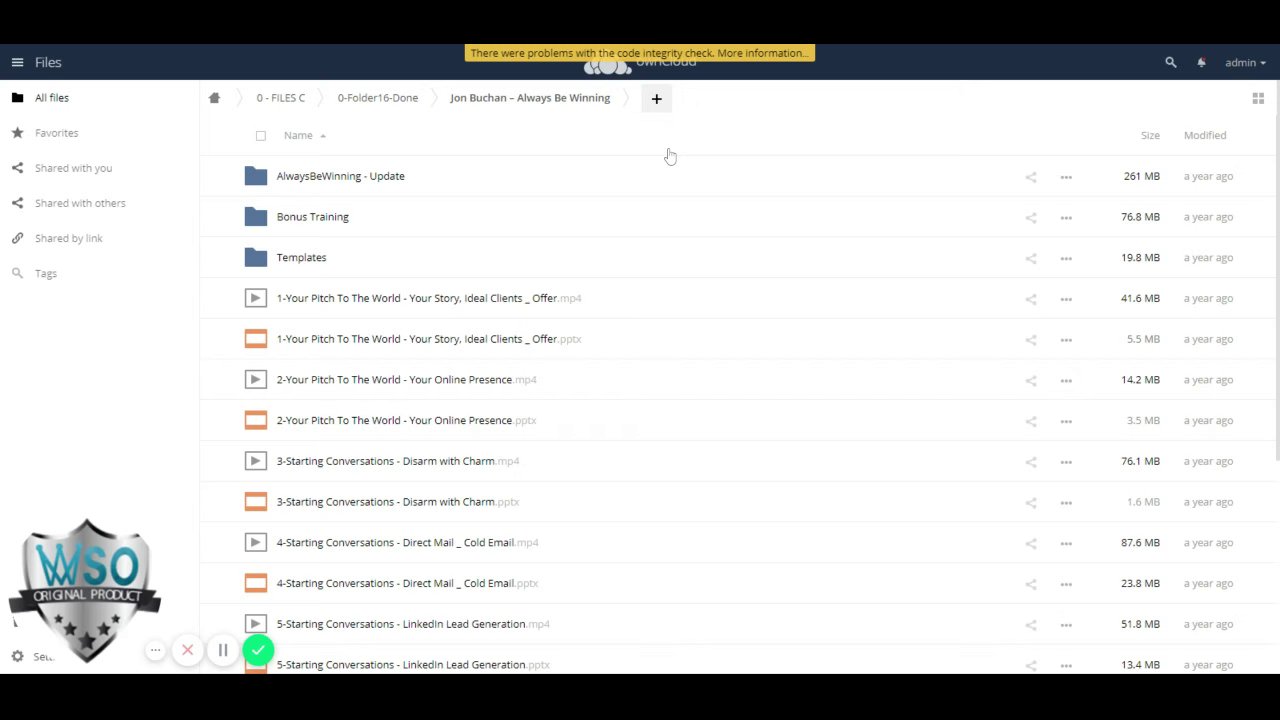Select all files checkbox
Image resolution: width=1280 pixels, height=720 pixels.
coord(261,135)
